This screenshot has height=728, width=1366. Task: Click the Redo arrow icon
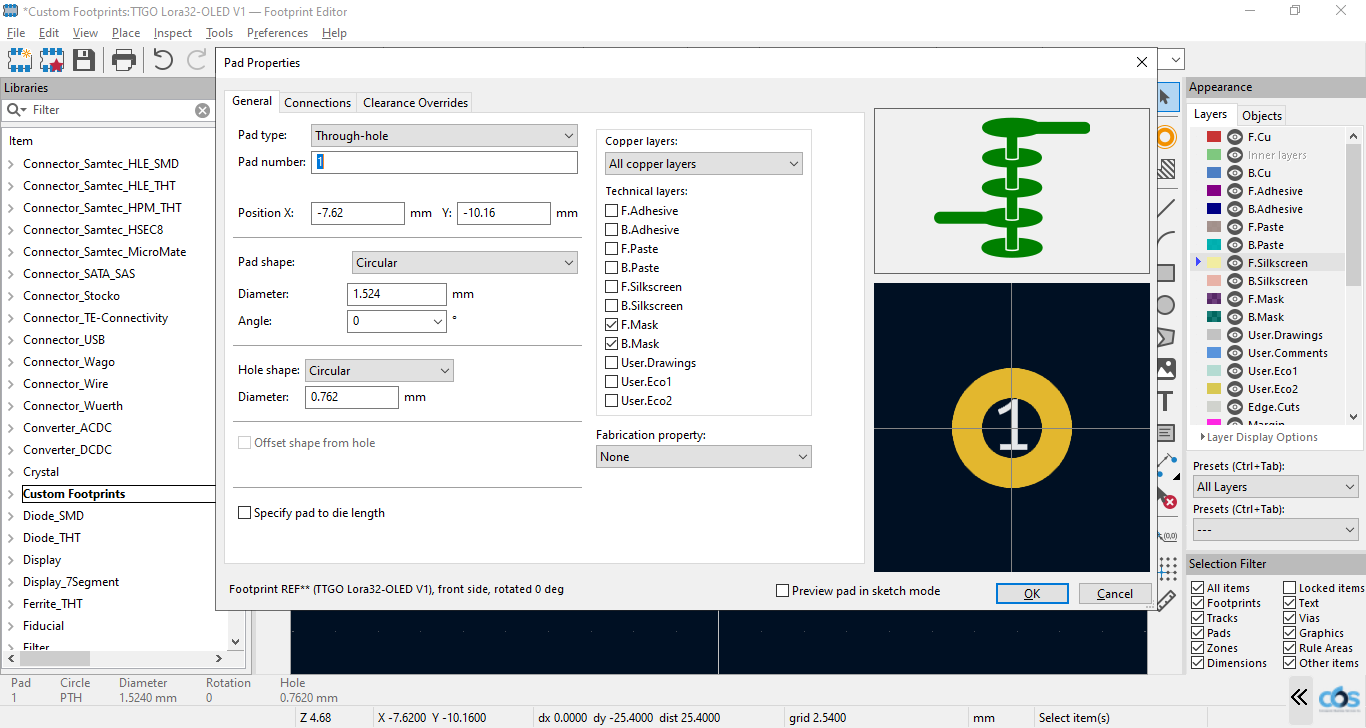(x=197, y=60)
